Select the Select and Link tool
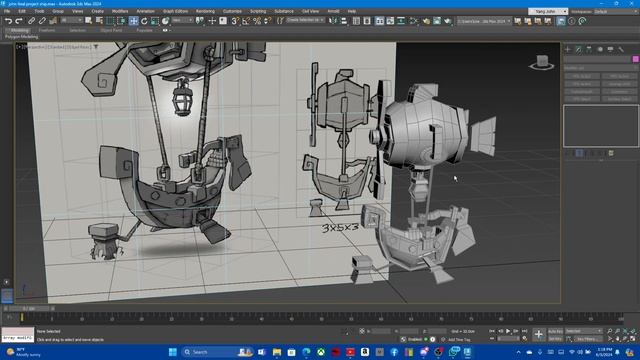Viewport: 640px width, 360px height. tap(31, 21)
